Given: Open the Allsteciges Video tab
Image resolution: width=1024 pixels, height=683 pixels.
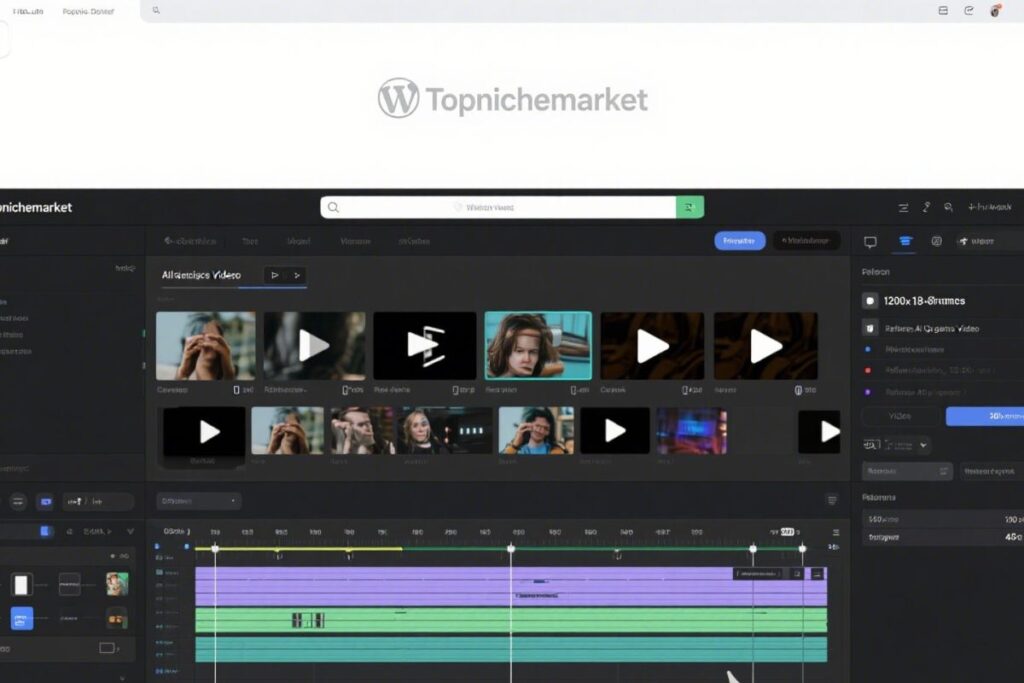Looking at the screenshot, I should [x=201, y=275].
